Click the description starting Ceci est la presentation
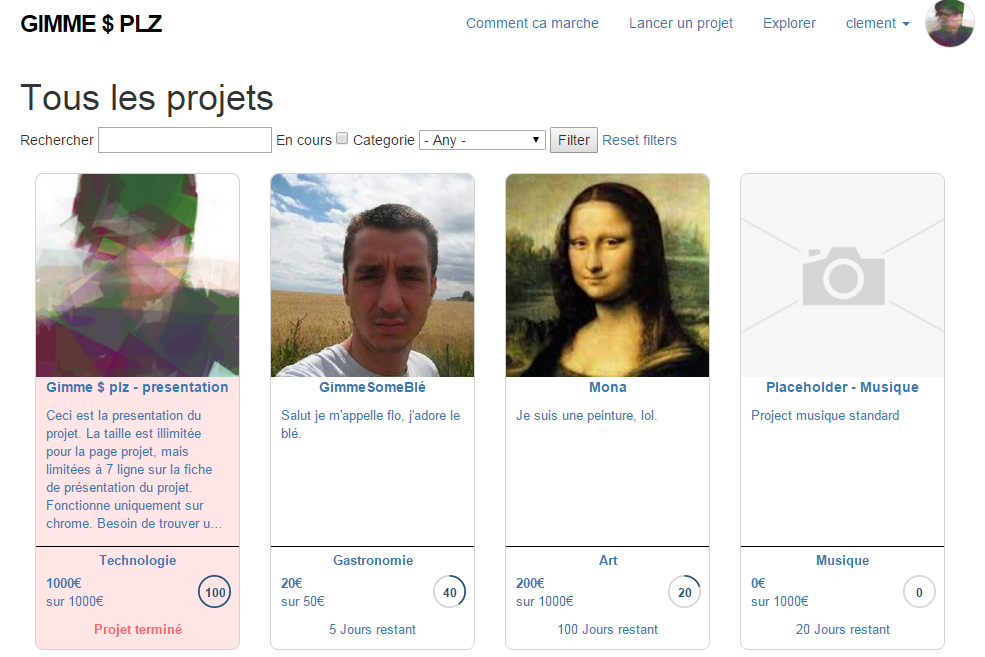The height and width of the screenshot is (657, 985). pos(134,469)
